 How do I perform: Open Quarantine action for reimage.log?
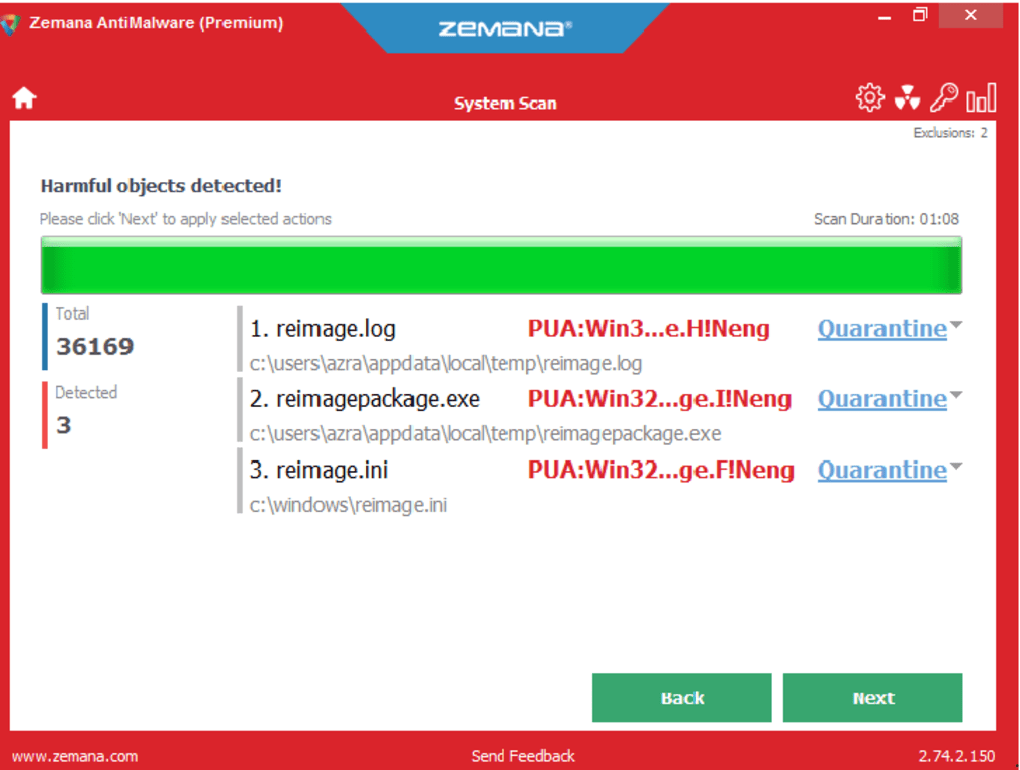(x=882, y=328)
